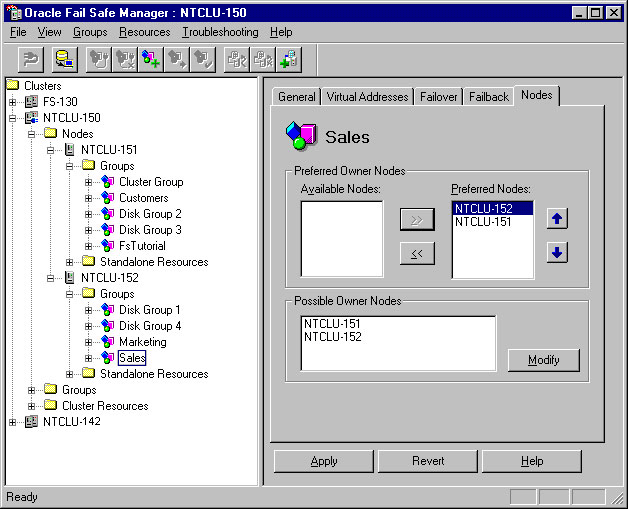Click the NTCLU-152 node server icon
Viewport: 628px width, 509px height.
coord(70,278)
